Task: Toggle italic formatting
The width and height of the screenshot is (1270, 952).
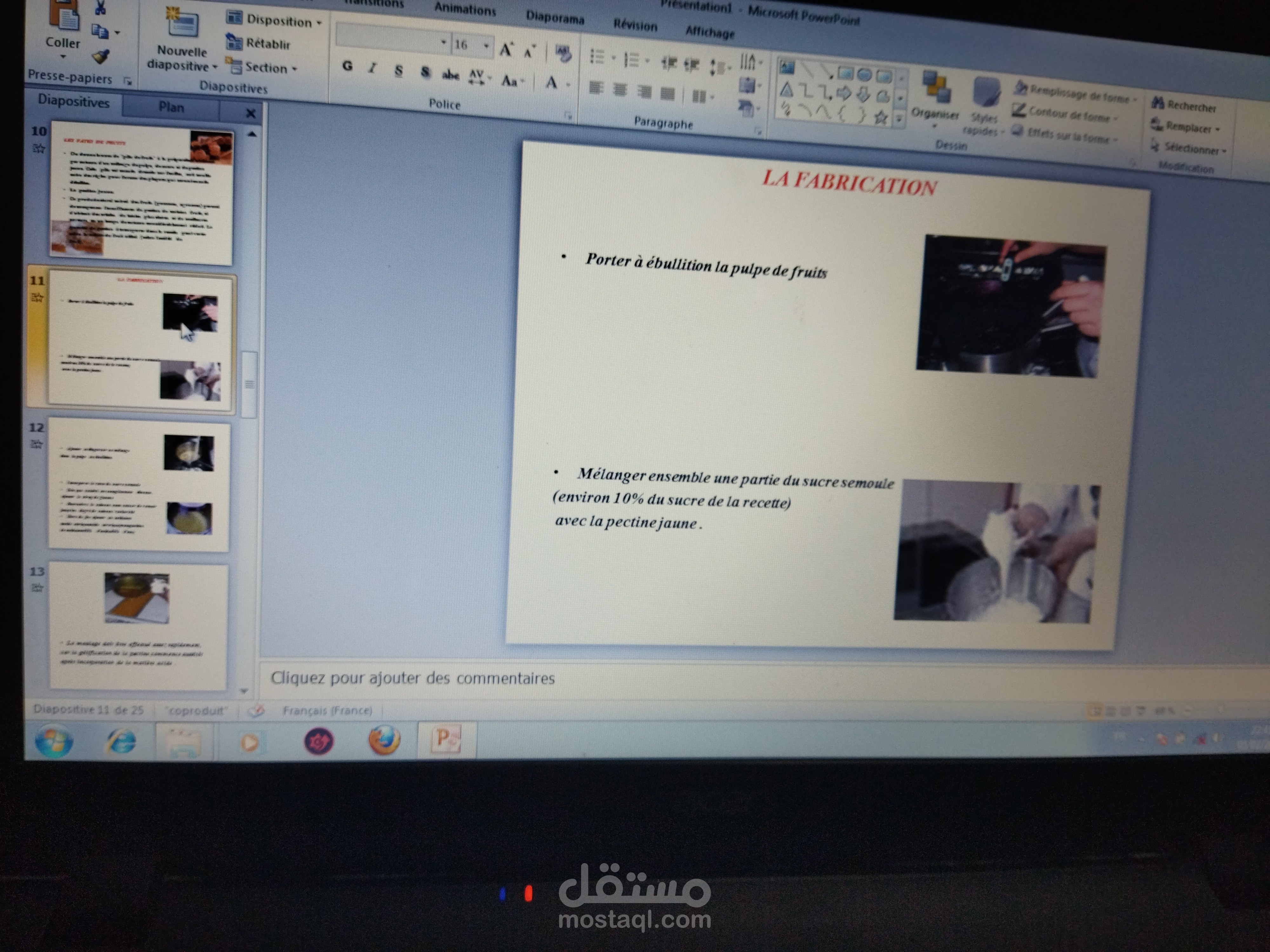Action: pyautogui.click(x=372, y=68)
